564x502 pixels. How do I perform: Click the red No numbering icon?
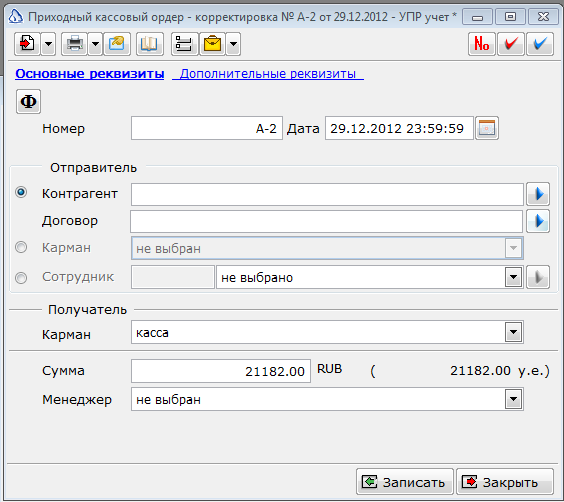[x=482, y=44]
